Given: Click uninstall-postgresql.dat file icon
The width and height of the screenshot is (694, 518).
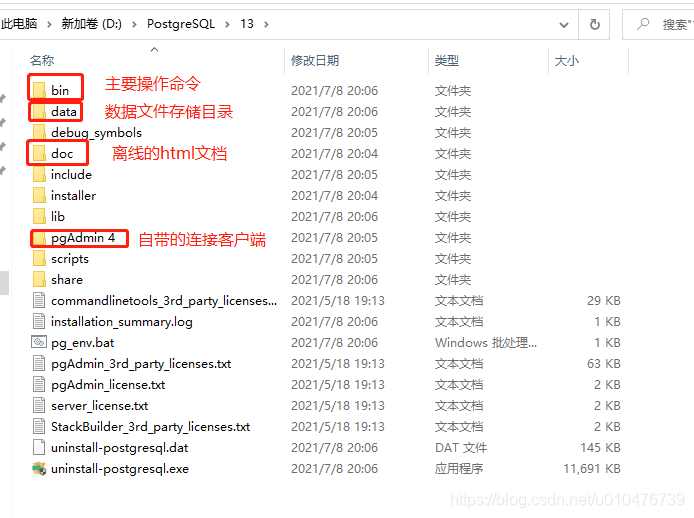Looking at the screenshot, I should (x=39, y=448).
